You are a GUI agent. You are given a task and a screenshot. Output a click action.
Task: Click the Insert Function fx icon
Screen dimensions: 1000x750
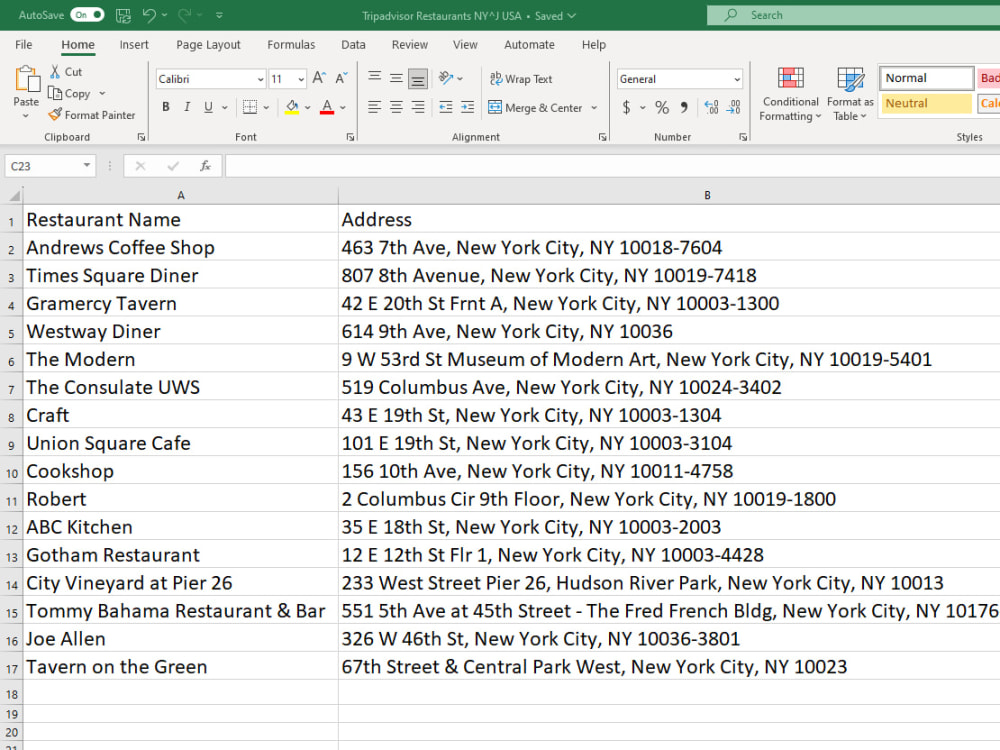(x=205, y=166)
